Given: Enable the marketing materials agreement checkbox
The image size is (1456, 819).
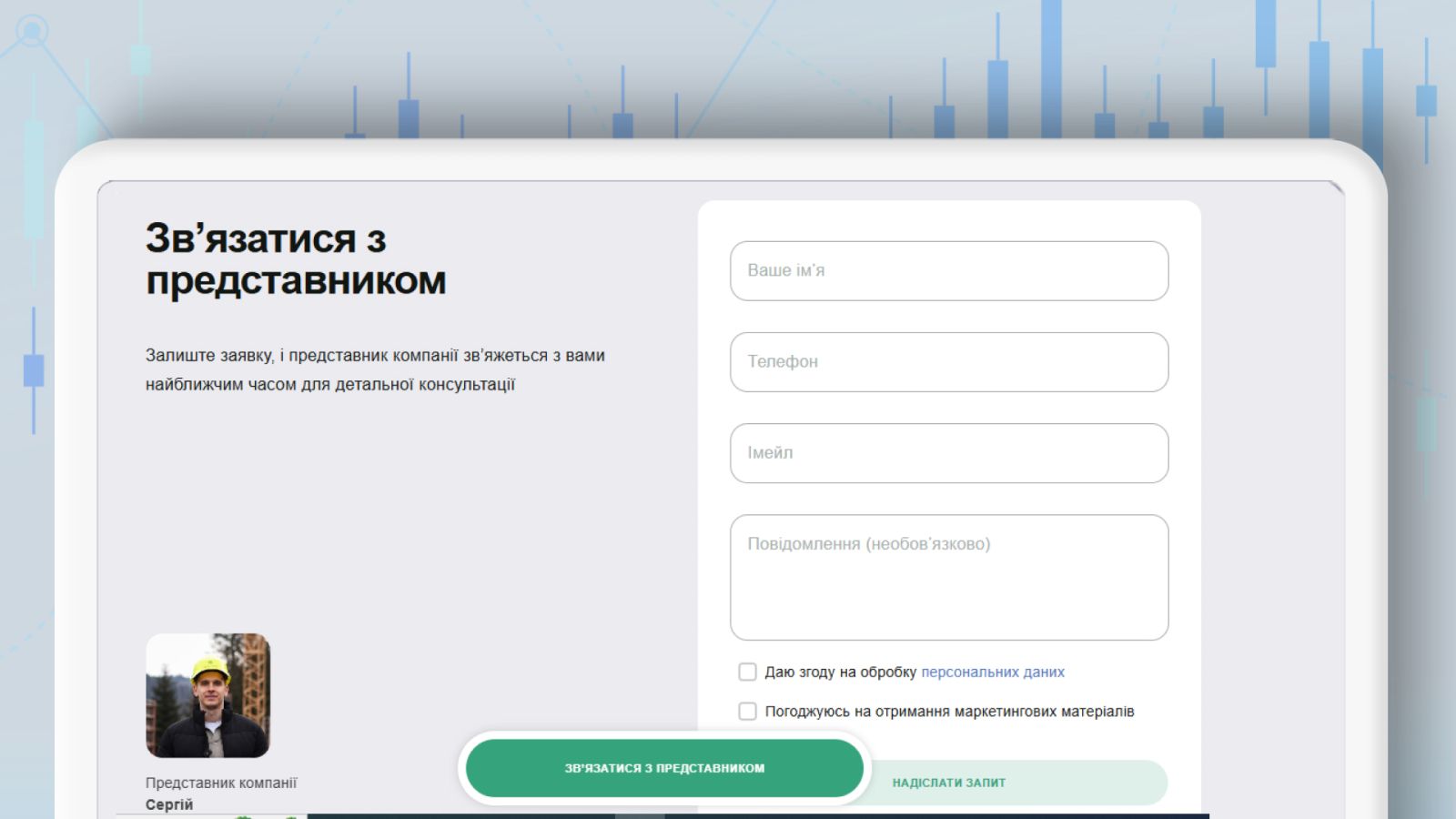Looking at the screenshot, I should 747,711.
